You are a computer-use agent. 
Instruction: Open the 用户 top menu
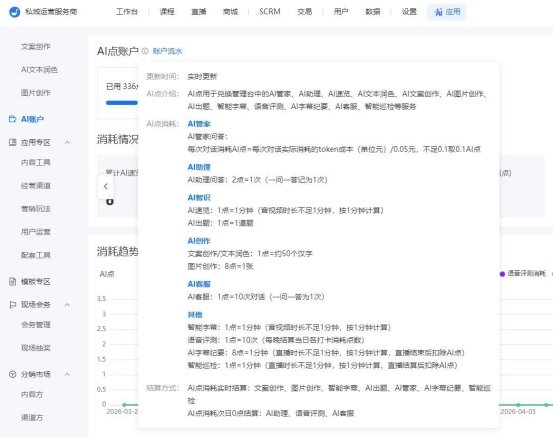point(341,12)
